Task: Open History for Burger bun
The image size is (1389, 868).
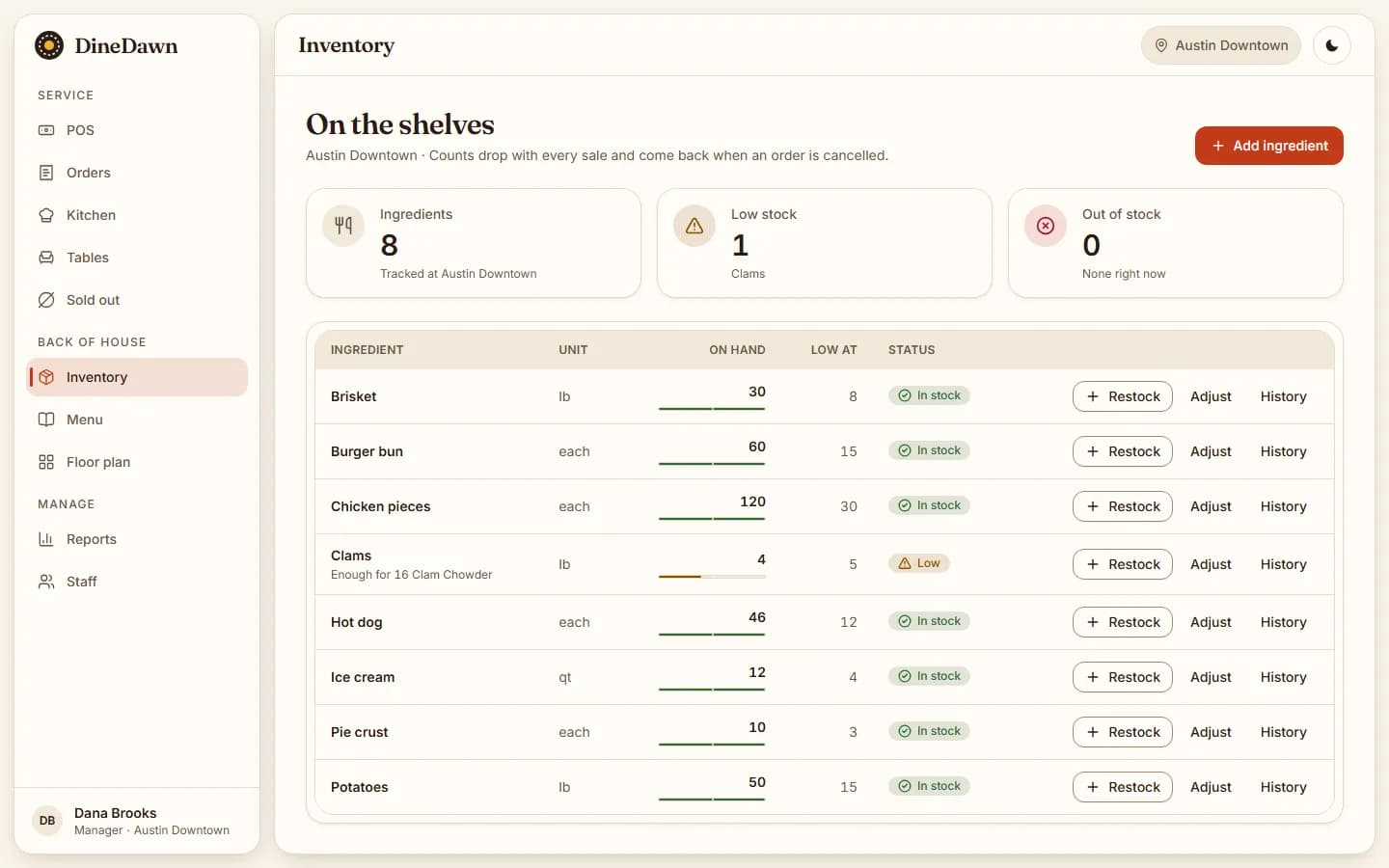Action: pyautogui.click(x=1283, y=451)
